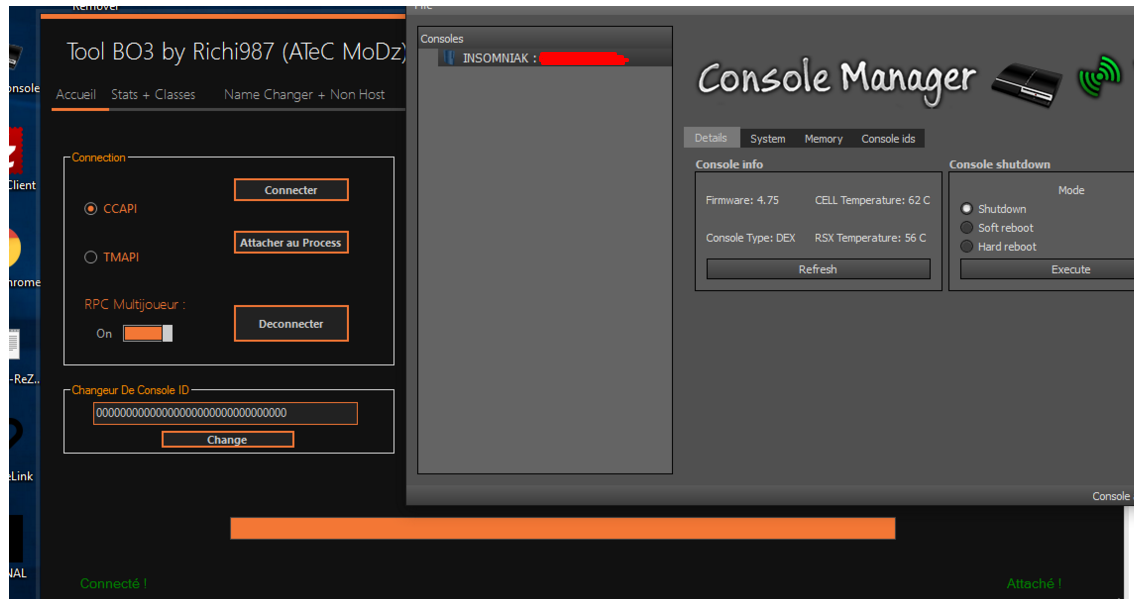Screen dimensions: 1134x599
Task: Click the Refresh button under Console info
Action: point(818,269)
